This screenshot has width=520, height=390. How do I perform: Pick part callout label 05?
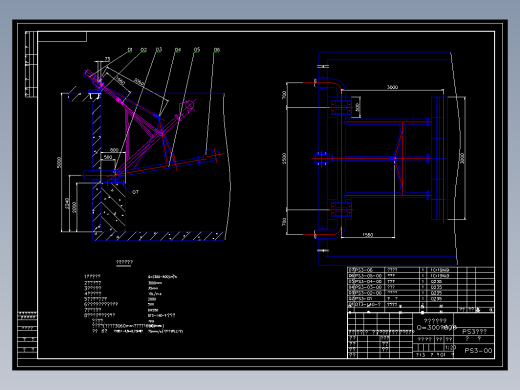click(x=197, y=50)
